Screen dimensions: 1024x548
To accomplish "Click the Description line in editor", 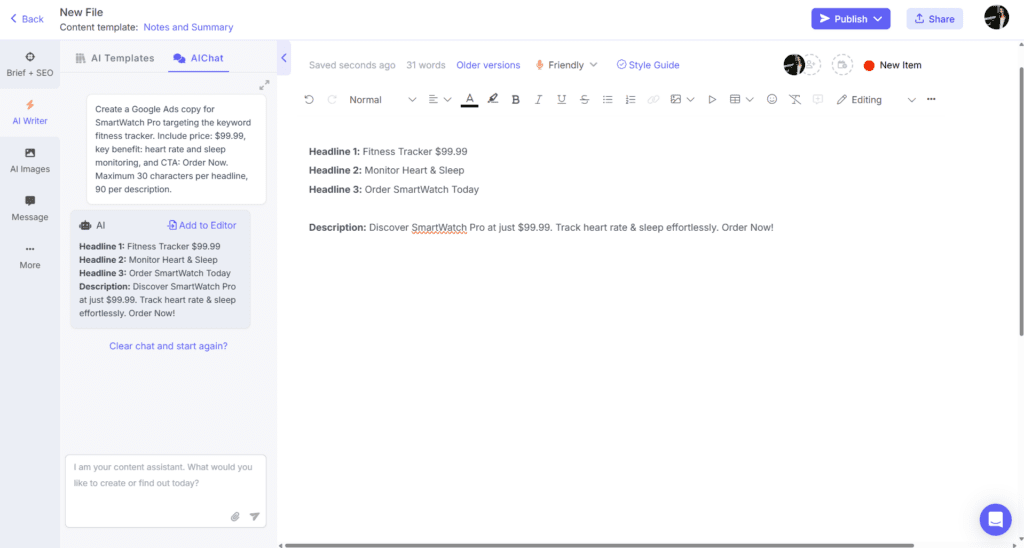I will click(x=541, y=228).
